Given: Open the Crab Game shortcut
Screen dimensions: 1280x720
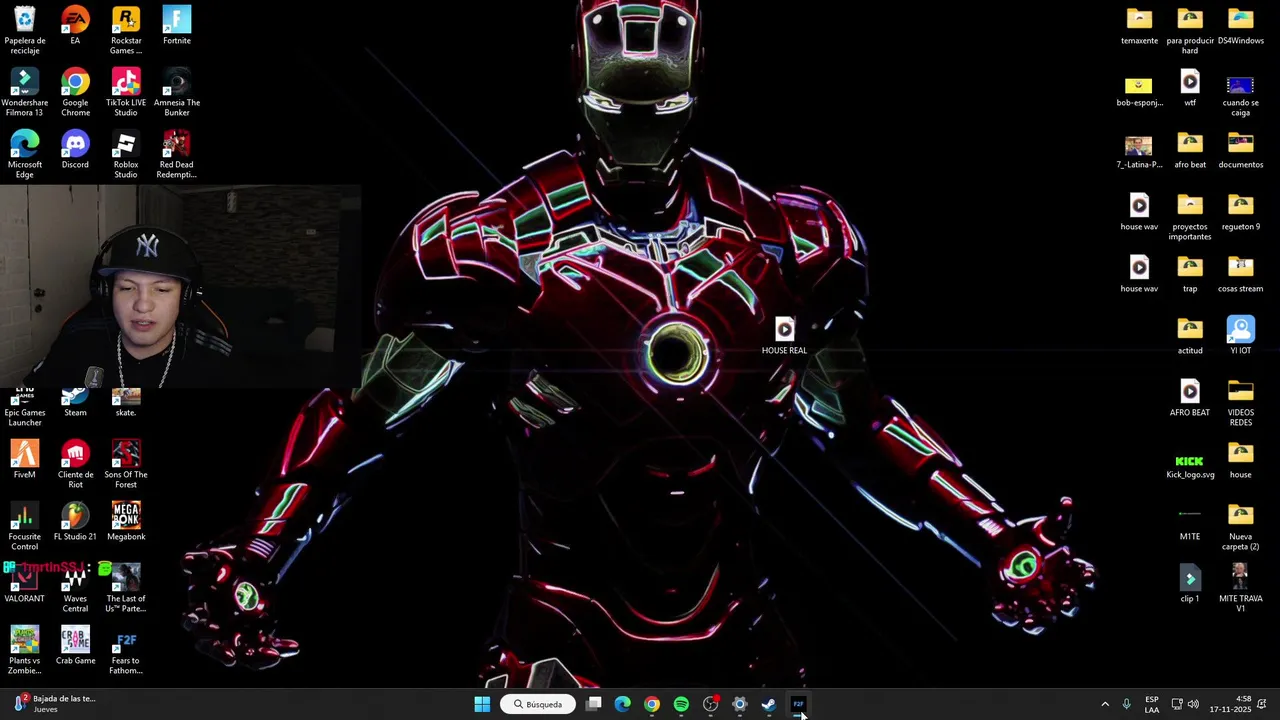Looking at the screenshot, I should coord(75,646).
